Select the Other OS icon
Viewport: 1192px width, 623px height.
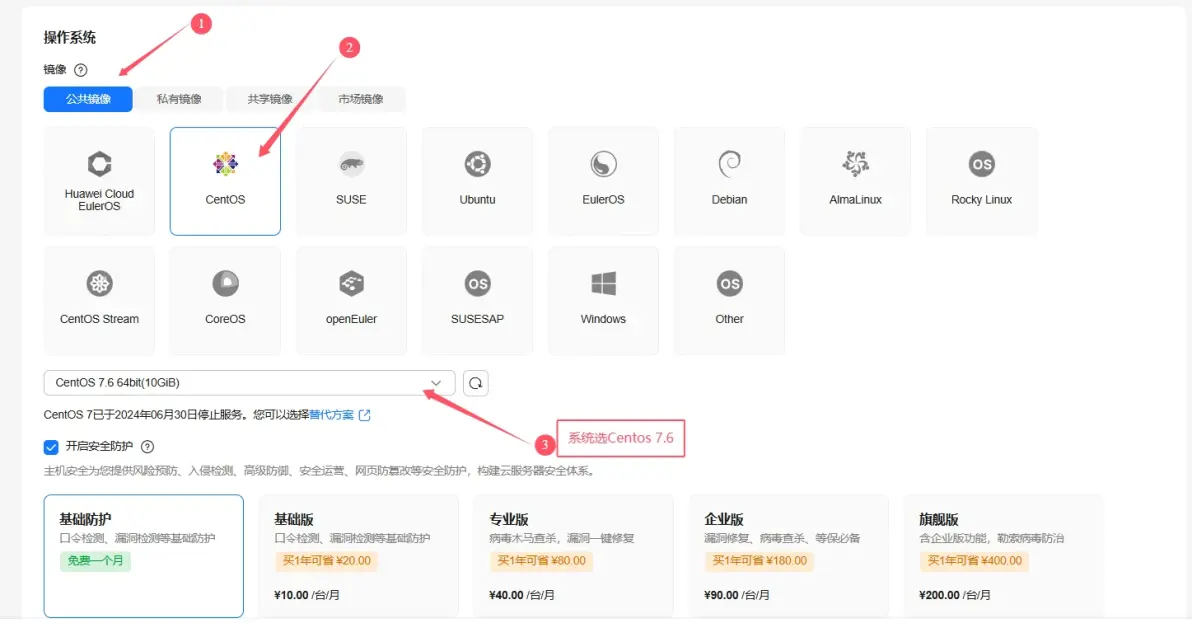pos(729,283)
